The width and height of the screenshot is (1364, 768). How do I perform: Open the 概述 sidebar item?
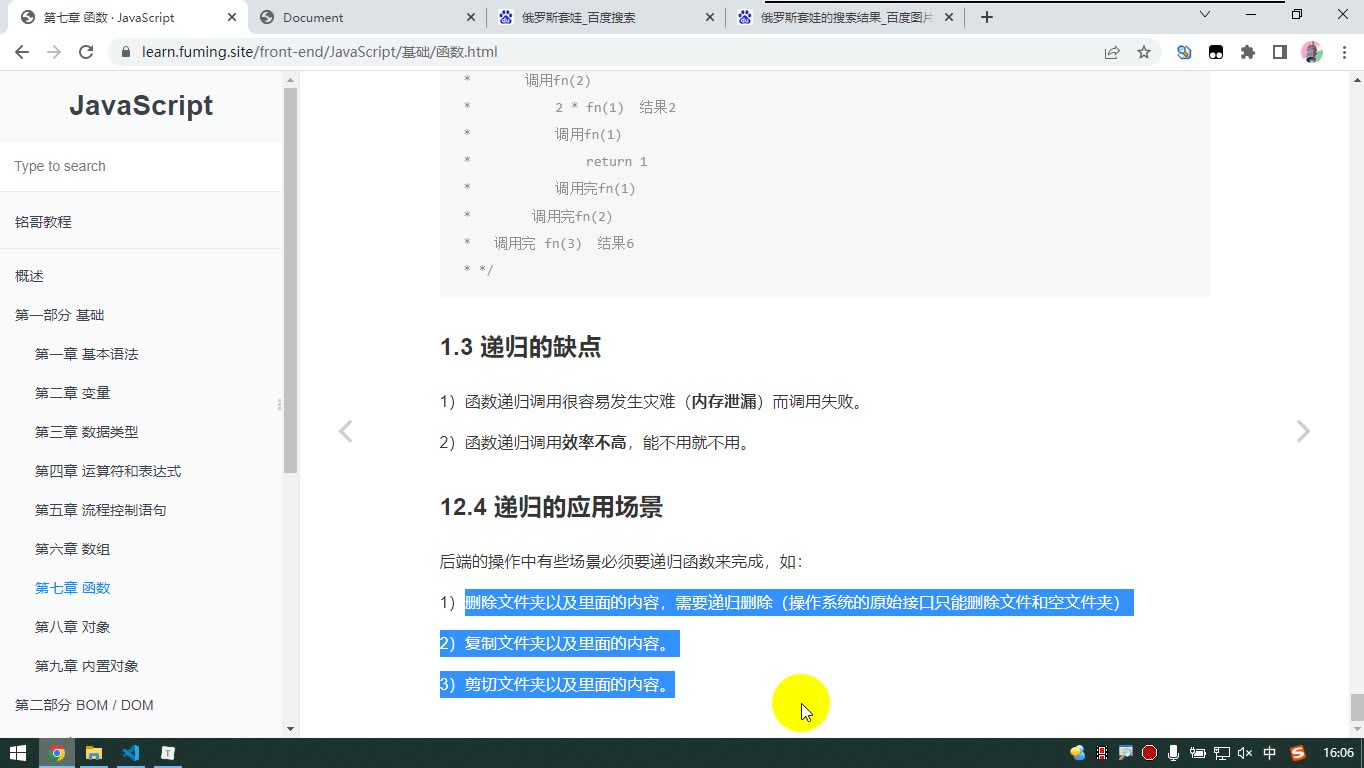[29, 276]
